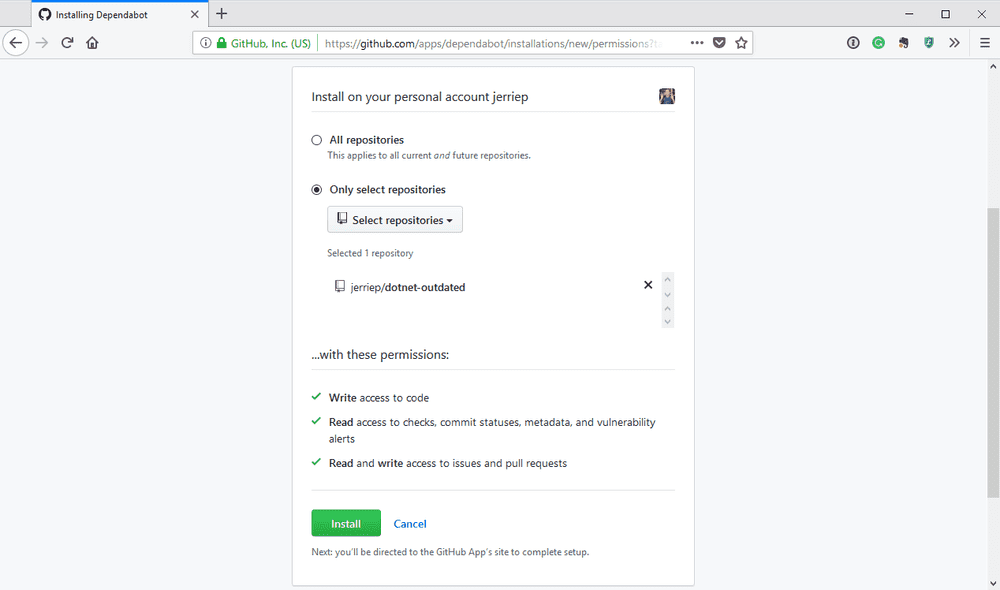Image resolution: width=1000 pixels, height=590 pixels.
Task: Go to the browser home page
Action: click(92, 43)
